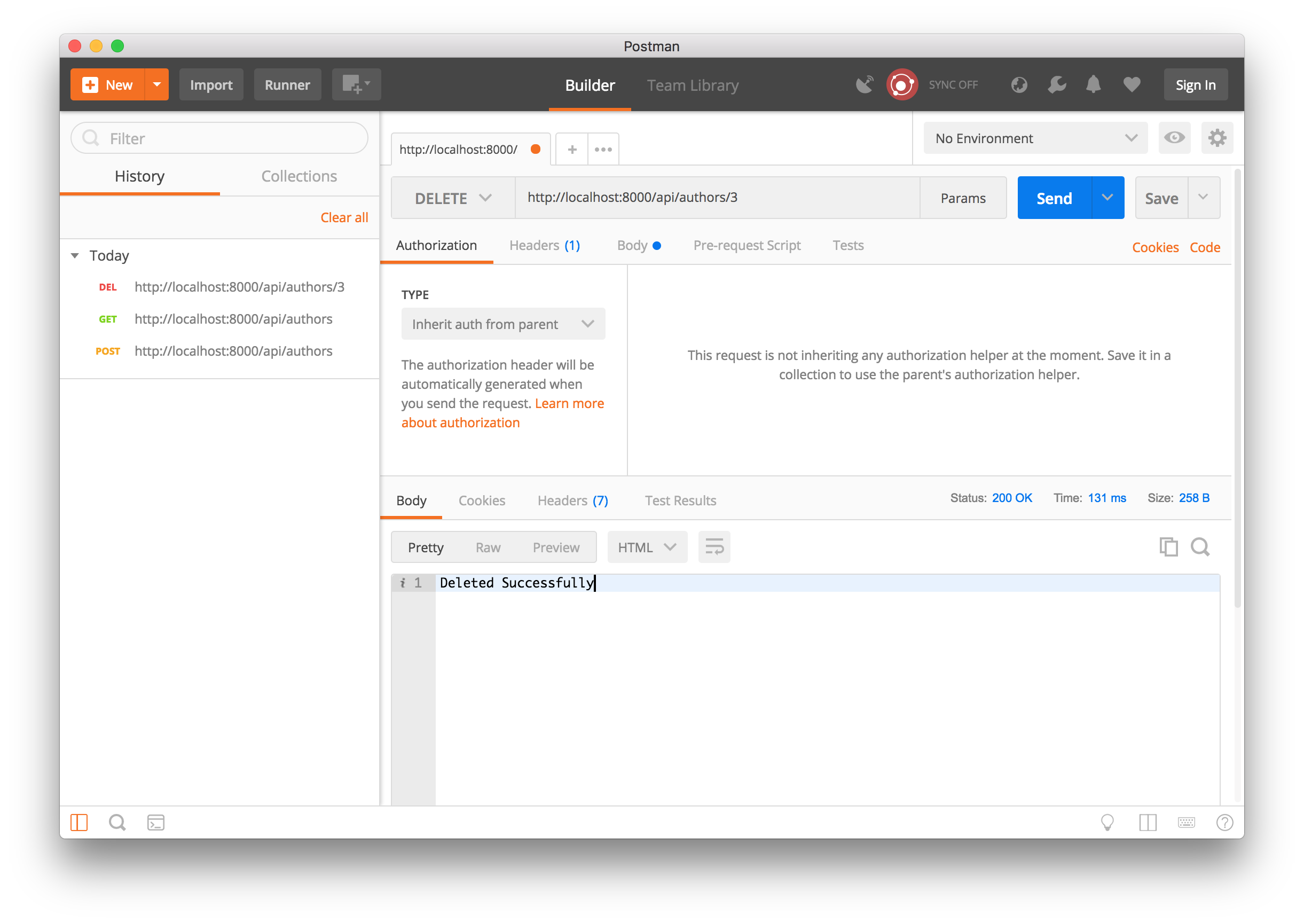Open notifications bell icon
1304x924 pixels.
tap(1093, 85)
